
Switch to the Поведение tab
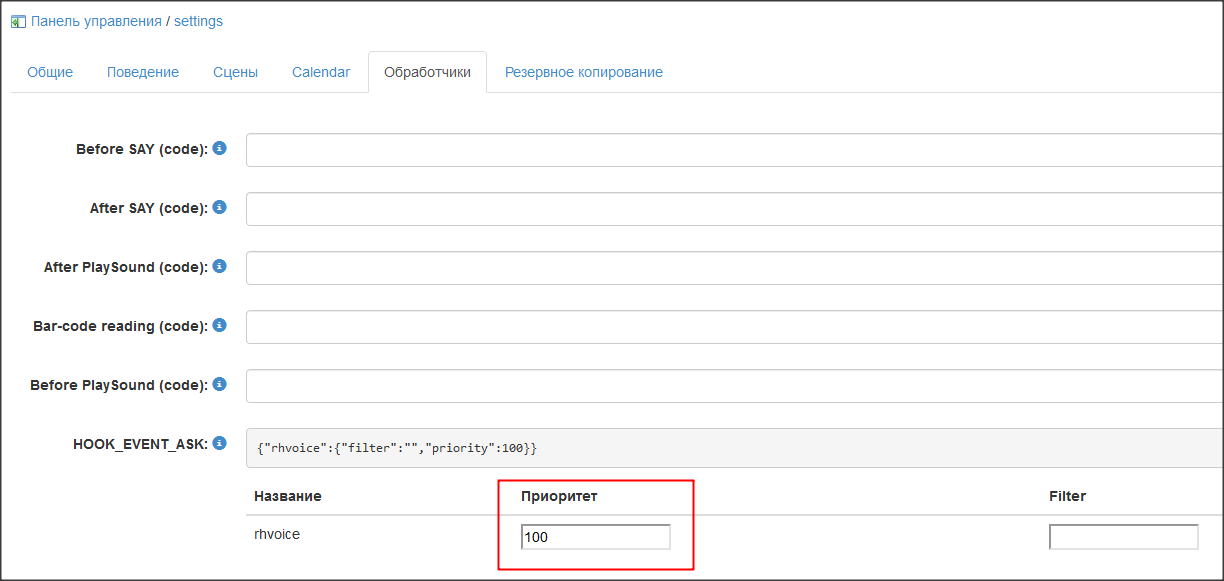(x=143, y=72)
